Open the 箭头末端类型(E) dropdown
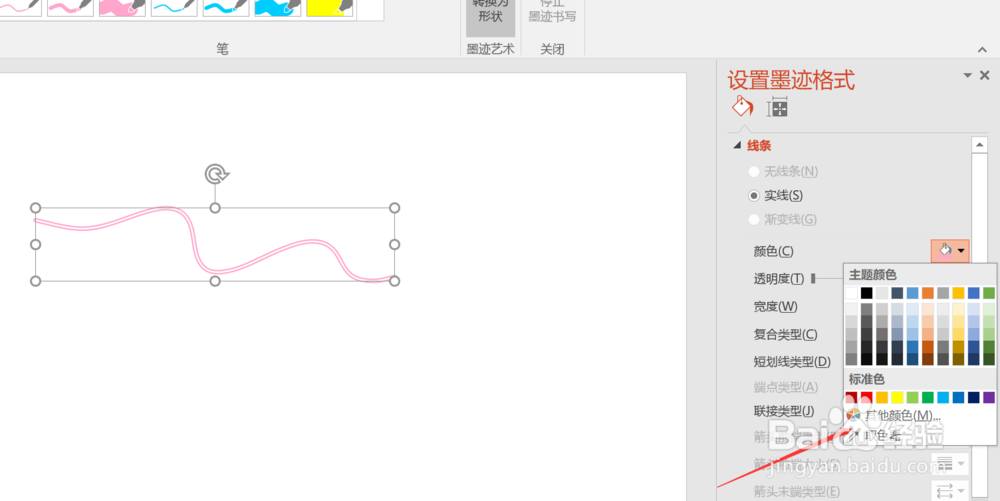Image resolution: width=1000 pixels, height=501 pixels. (x=950, y=491)
